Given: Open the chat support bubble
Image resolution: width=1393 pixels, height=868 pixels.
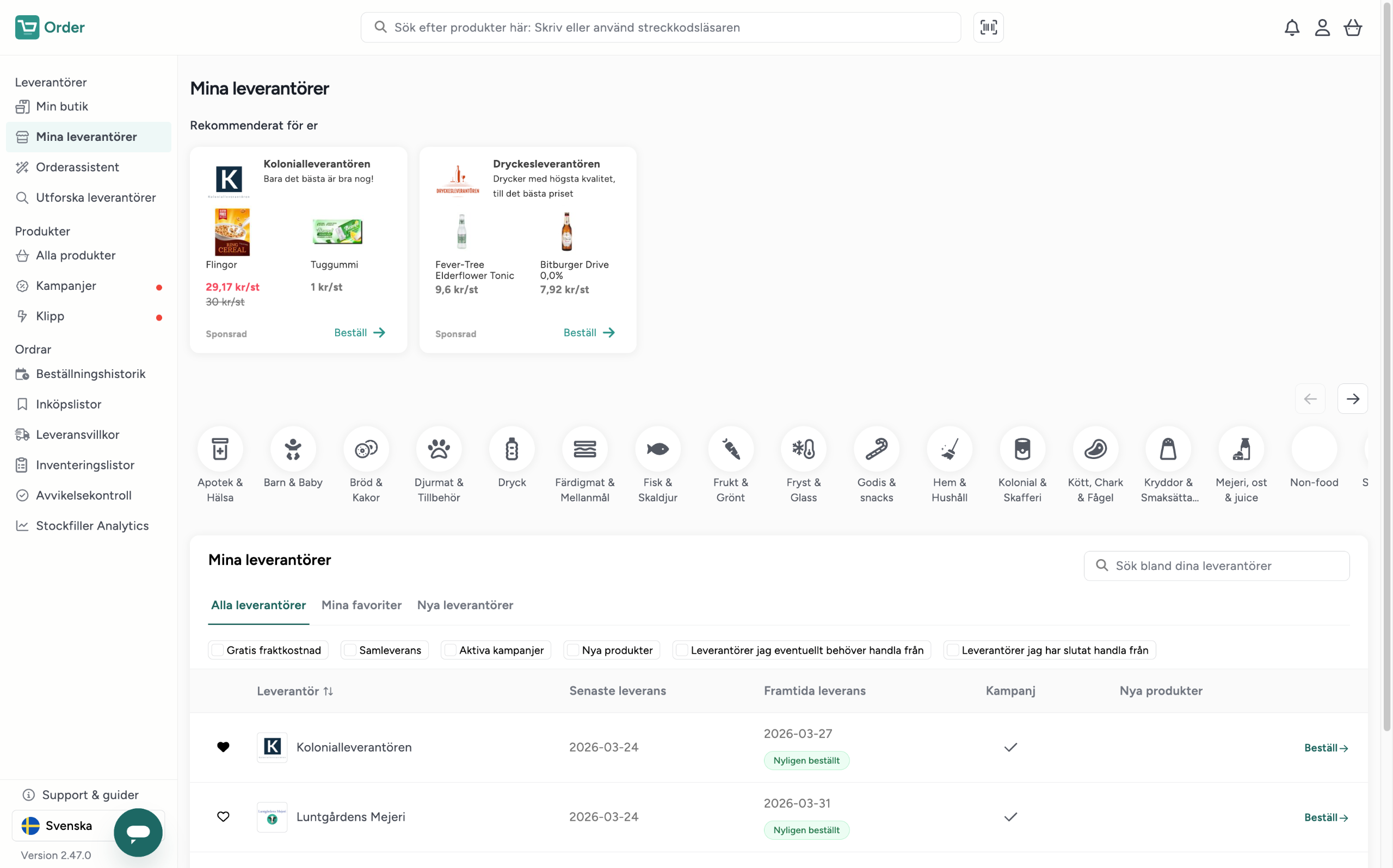Looking at the screenshot, I should (x=138, y=832).
